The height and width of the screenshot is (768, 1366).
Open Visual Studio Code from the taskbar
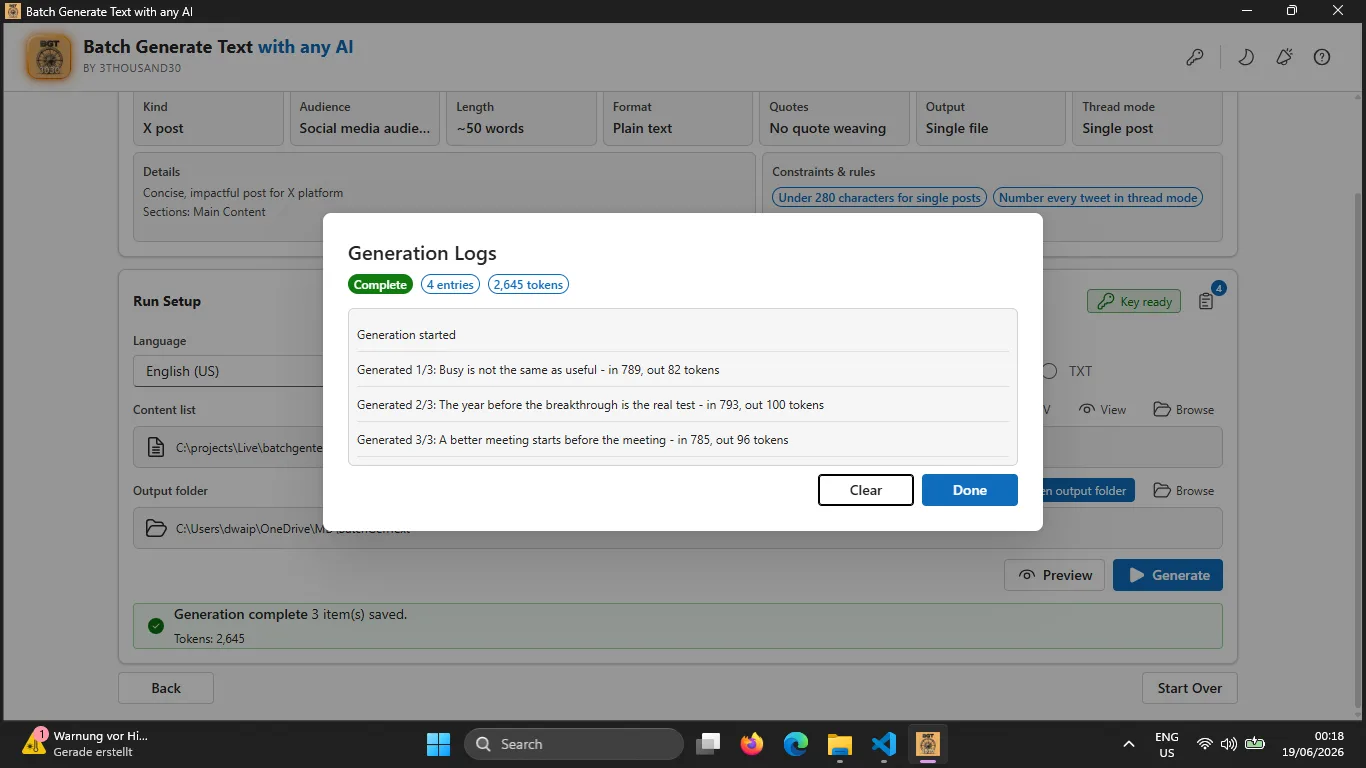(883, 744)
